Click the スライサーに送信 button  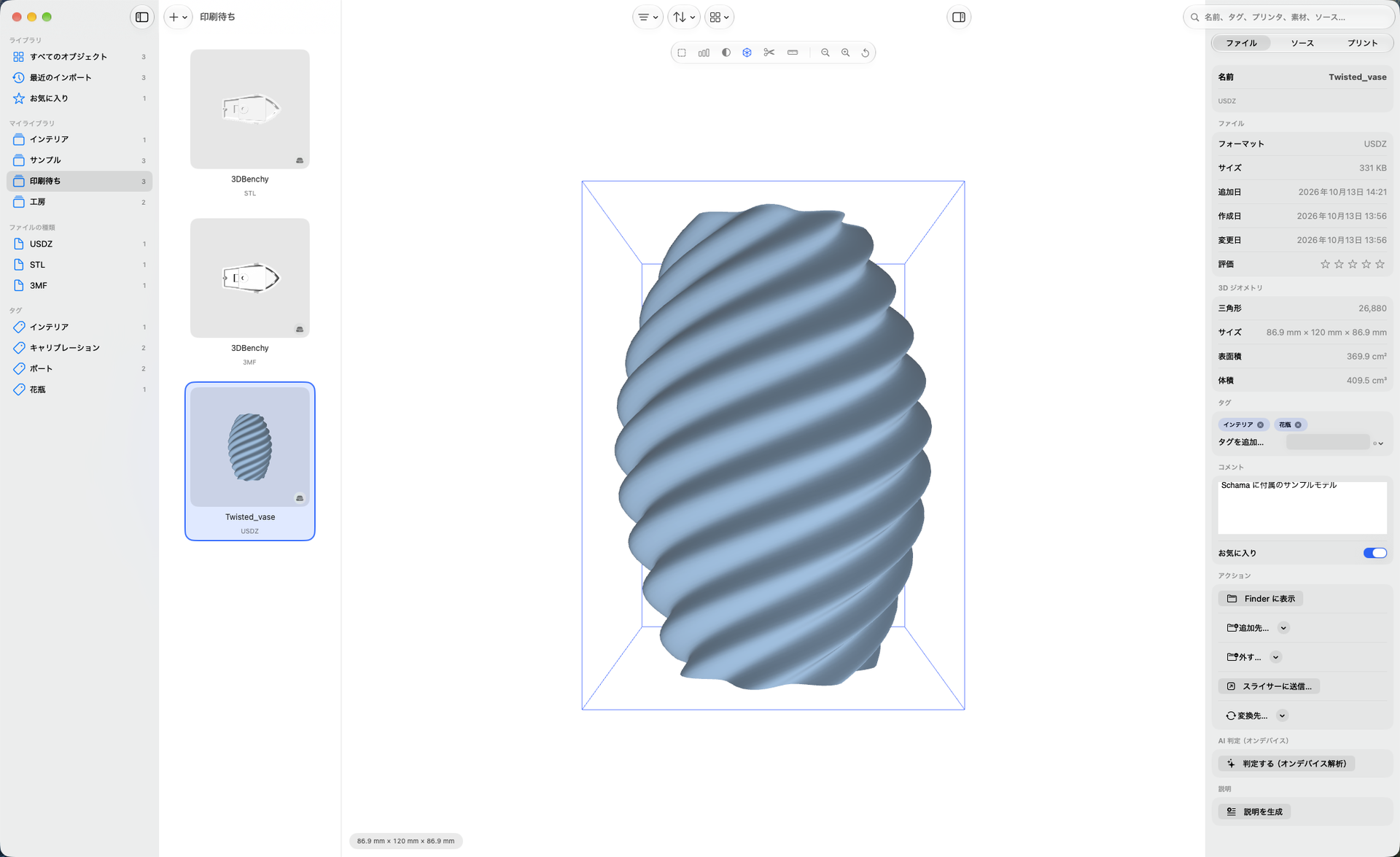1269,686
